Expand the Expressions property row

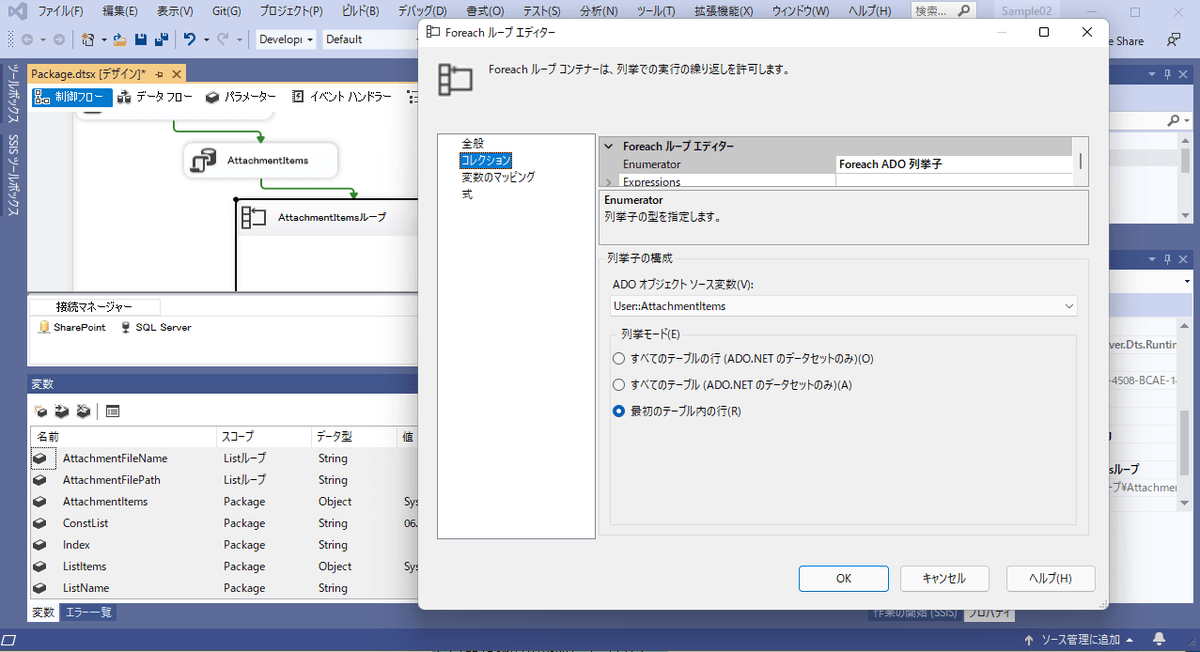[609, 182]
